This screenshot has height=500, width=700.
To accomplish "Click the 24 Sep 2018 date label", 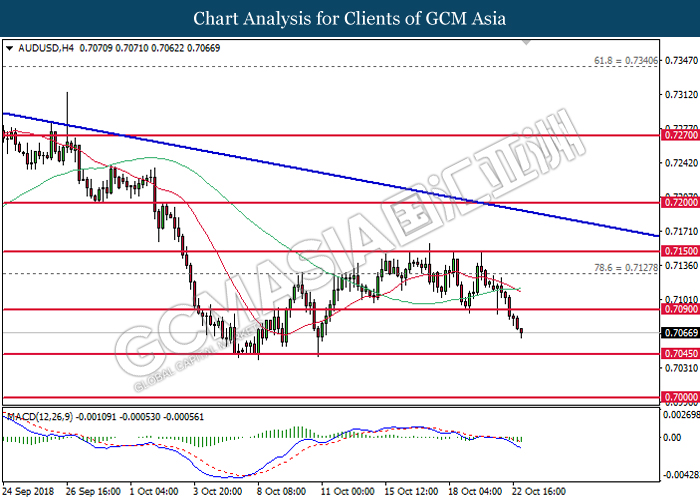I will 28,492.
